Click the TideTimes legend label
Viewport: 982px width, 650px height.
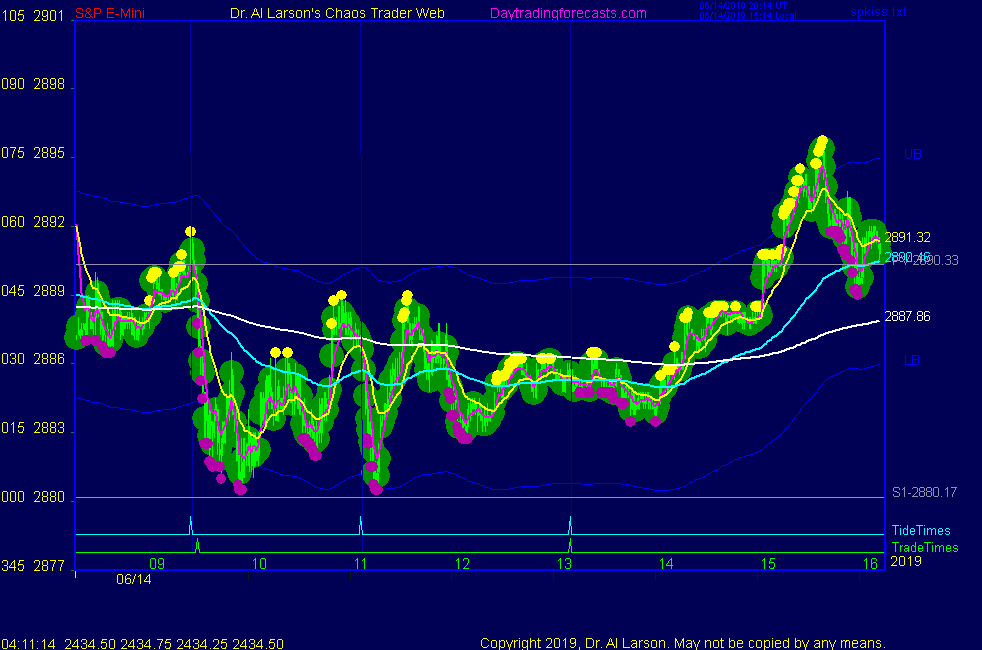[x=921, y=530]
